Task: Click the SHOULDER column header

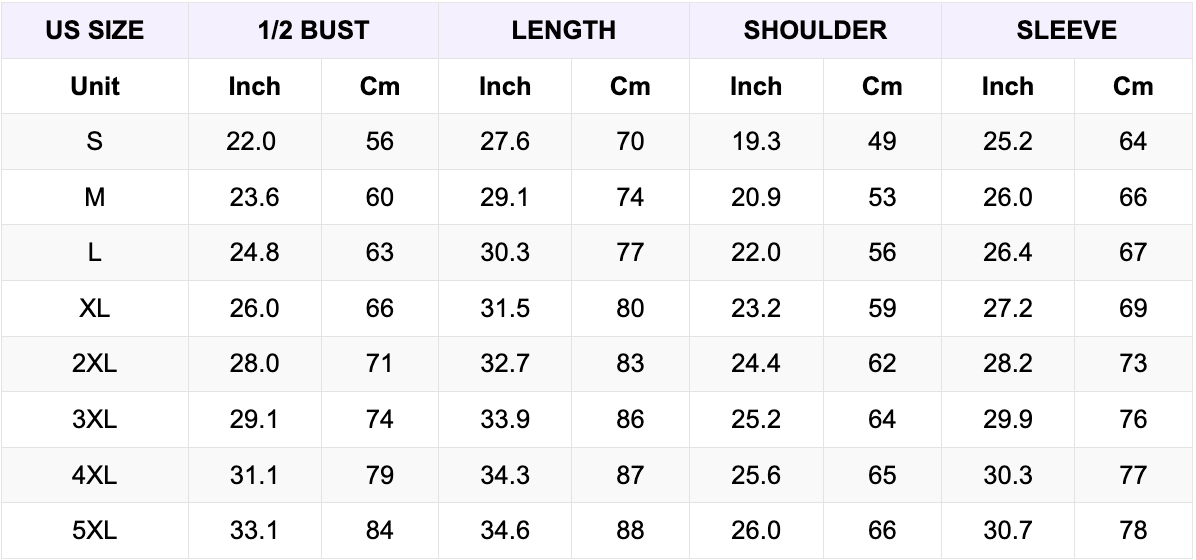Action: (x=815, y=30)
